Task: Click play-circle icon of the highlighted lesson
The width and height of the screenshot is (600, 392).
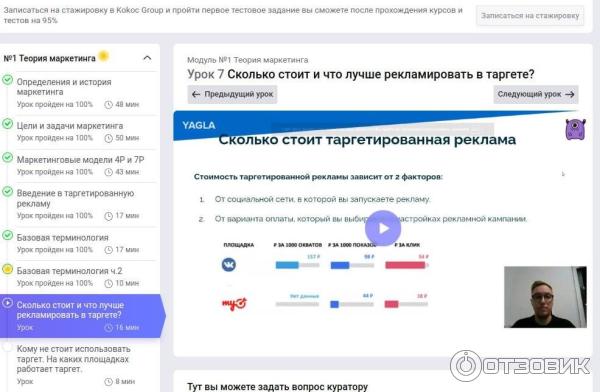Action: coord(7,303)
